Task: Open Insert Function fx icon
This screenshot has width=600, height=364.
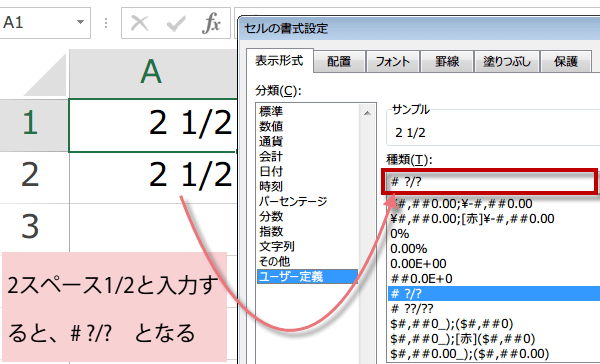Action: click(211, 24)
